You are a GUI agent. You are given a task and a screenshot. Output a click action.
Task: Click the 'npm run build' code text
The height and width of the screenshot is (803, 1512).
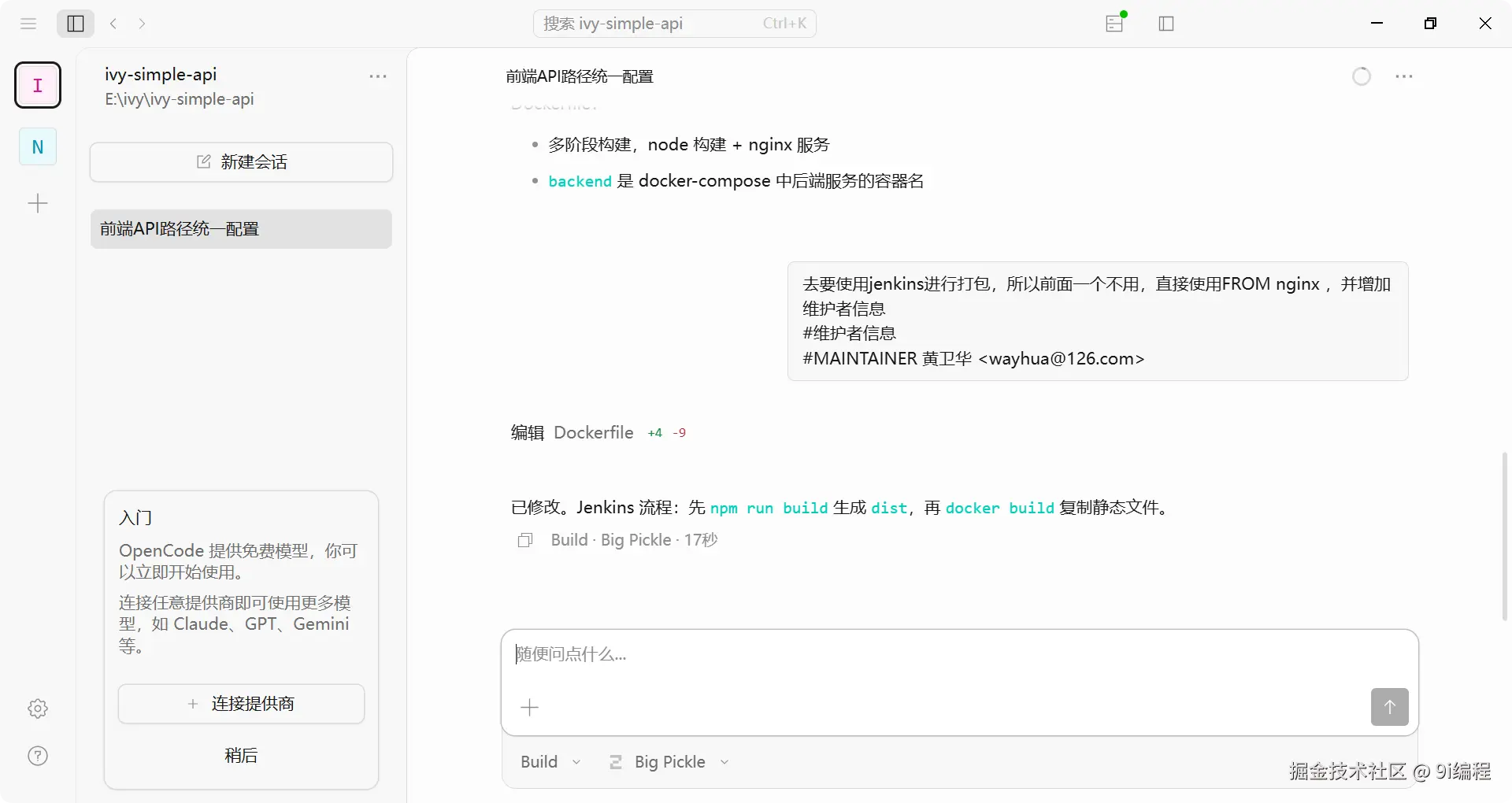[x=769, y=508]
